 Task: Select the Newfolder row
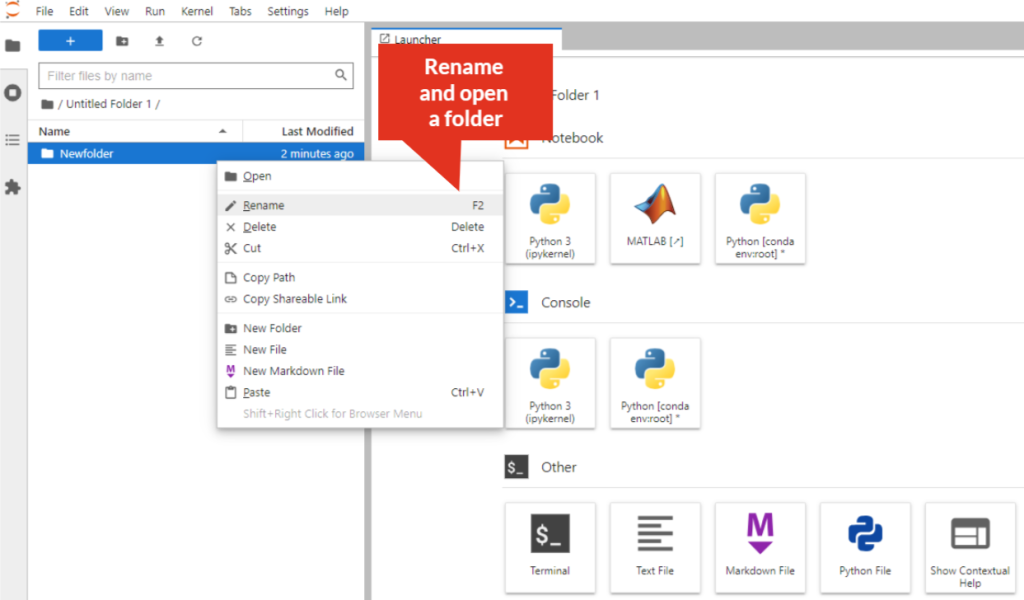pyautogui.click(x=196, y=153)
